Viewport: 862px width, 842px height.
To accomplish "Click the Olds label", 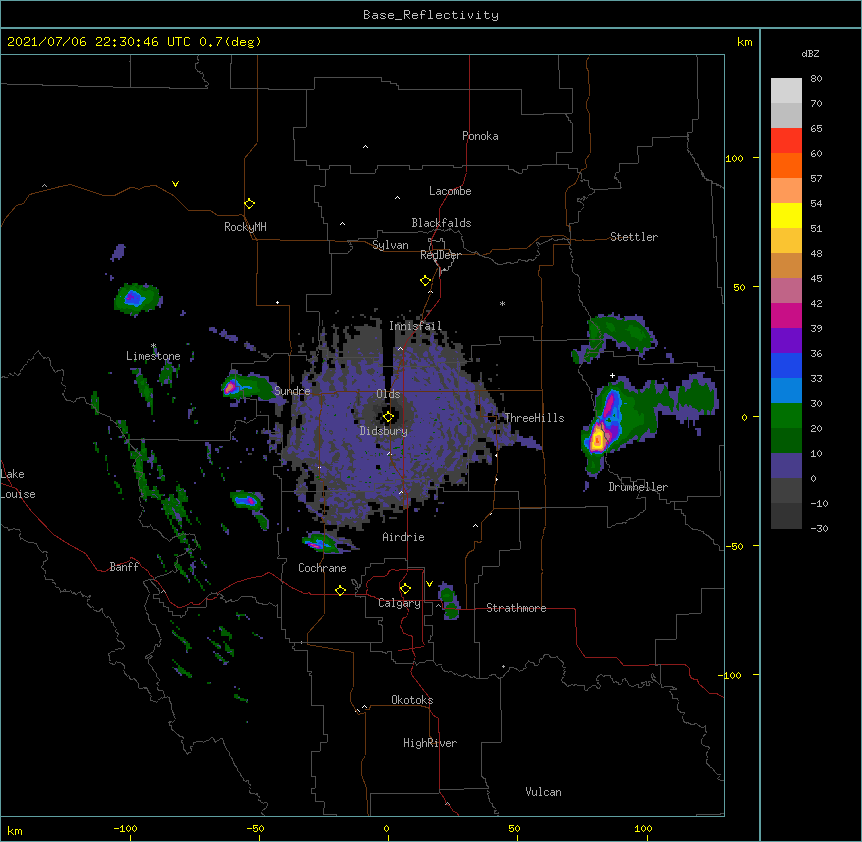I will pos(388,394).
